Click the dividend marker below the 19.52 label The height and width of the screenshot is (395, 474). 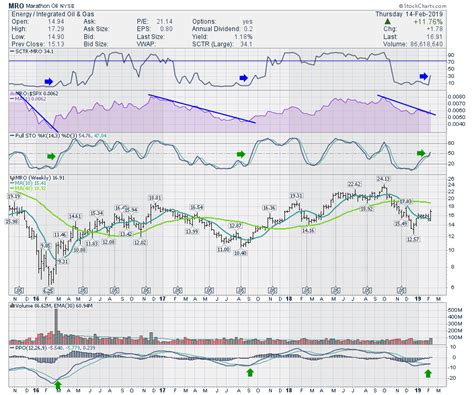click(x=368, y=290)
